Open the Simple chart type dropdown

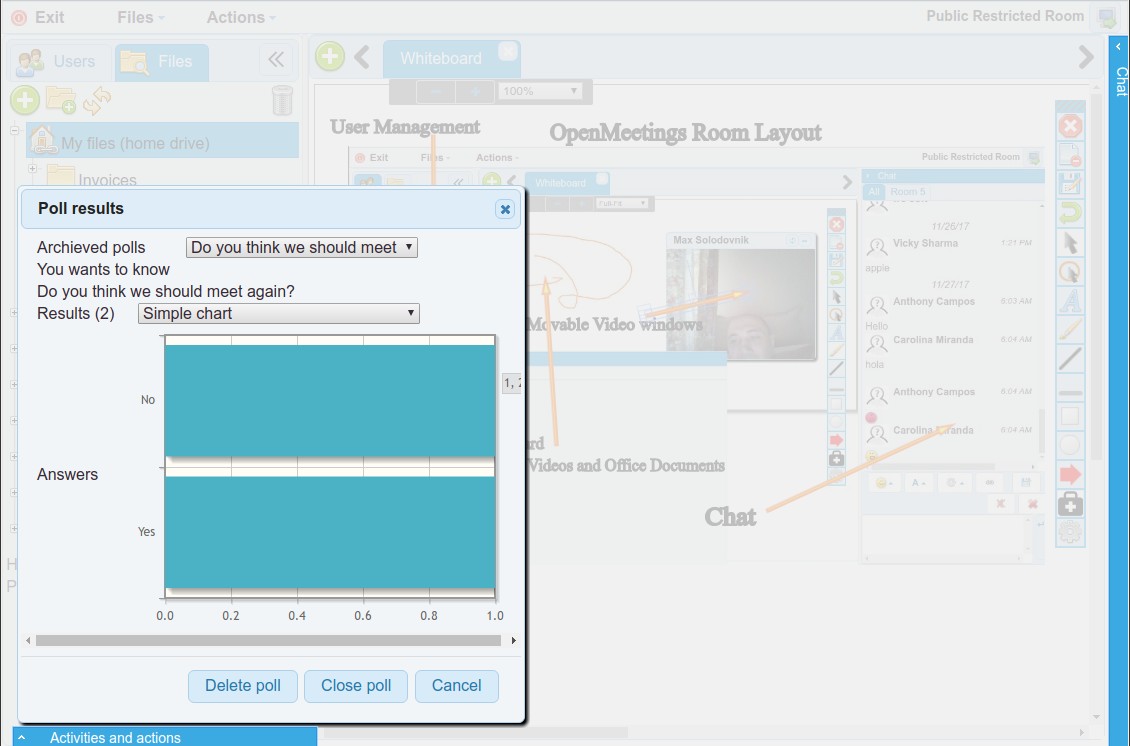click(x=278, y=313)
